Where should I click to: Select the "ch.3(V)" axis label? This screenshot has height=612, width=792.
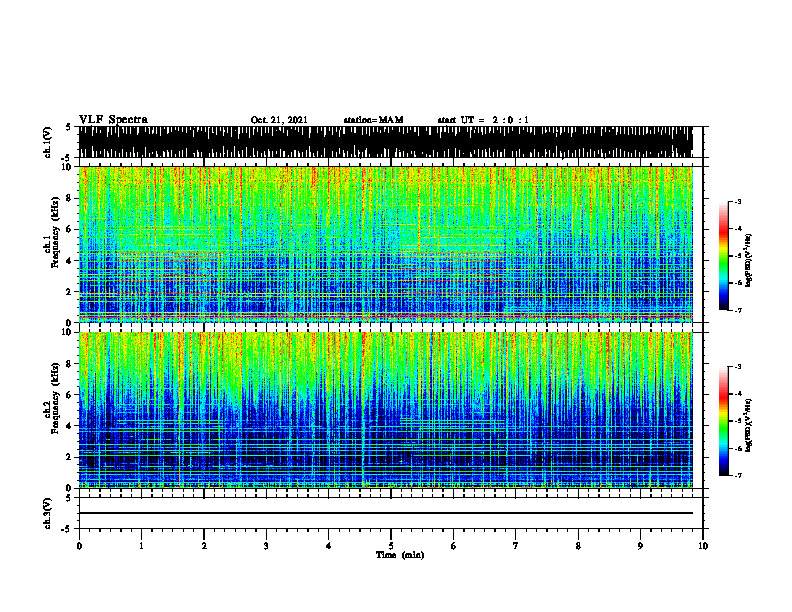[48, 514]
